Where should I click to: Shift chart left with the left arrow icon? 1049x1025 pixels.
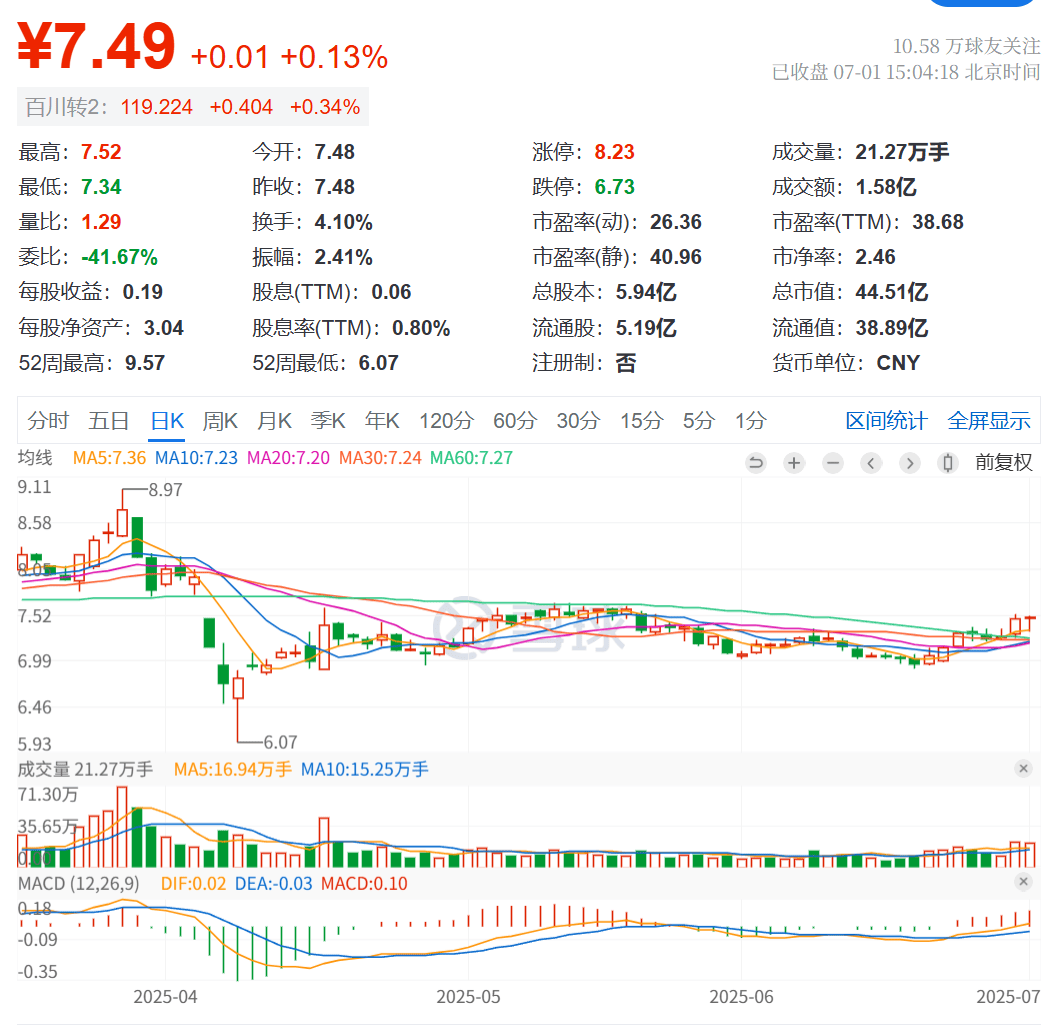871,462
